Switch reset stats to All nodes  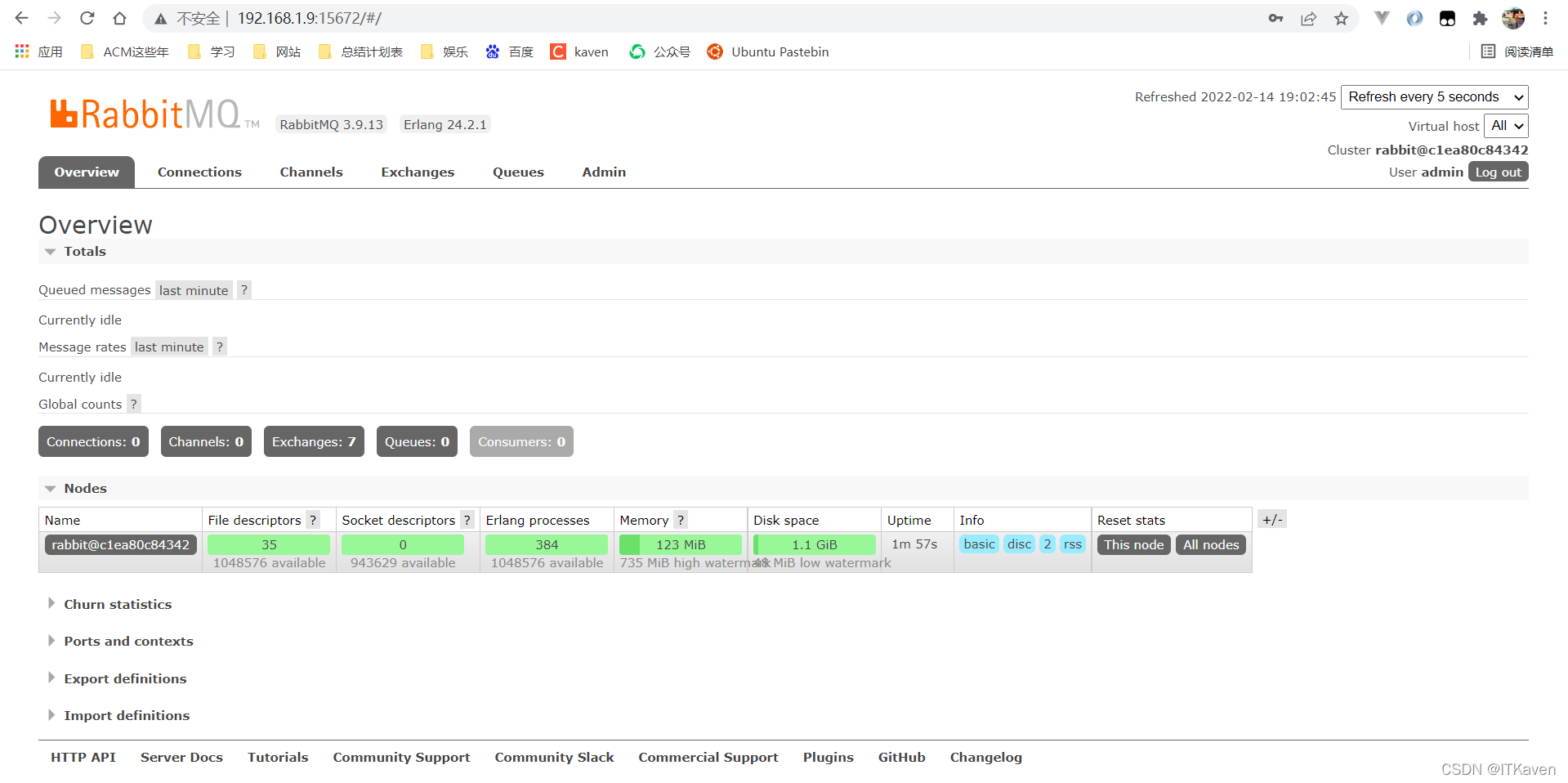click(1210, 544)
